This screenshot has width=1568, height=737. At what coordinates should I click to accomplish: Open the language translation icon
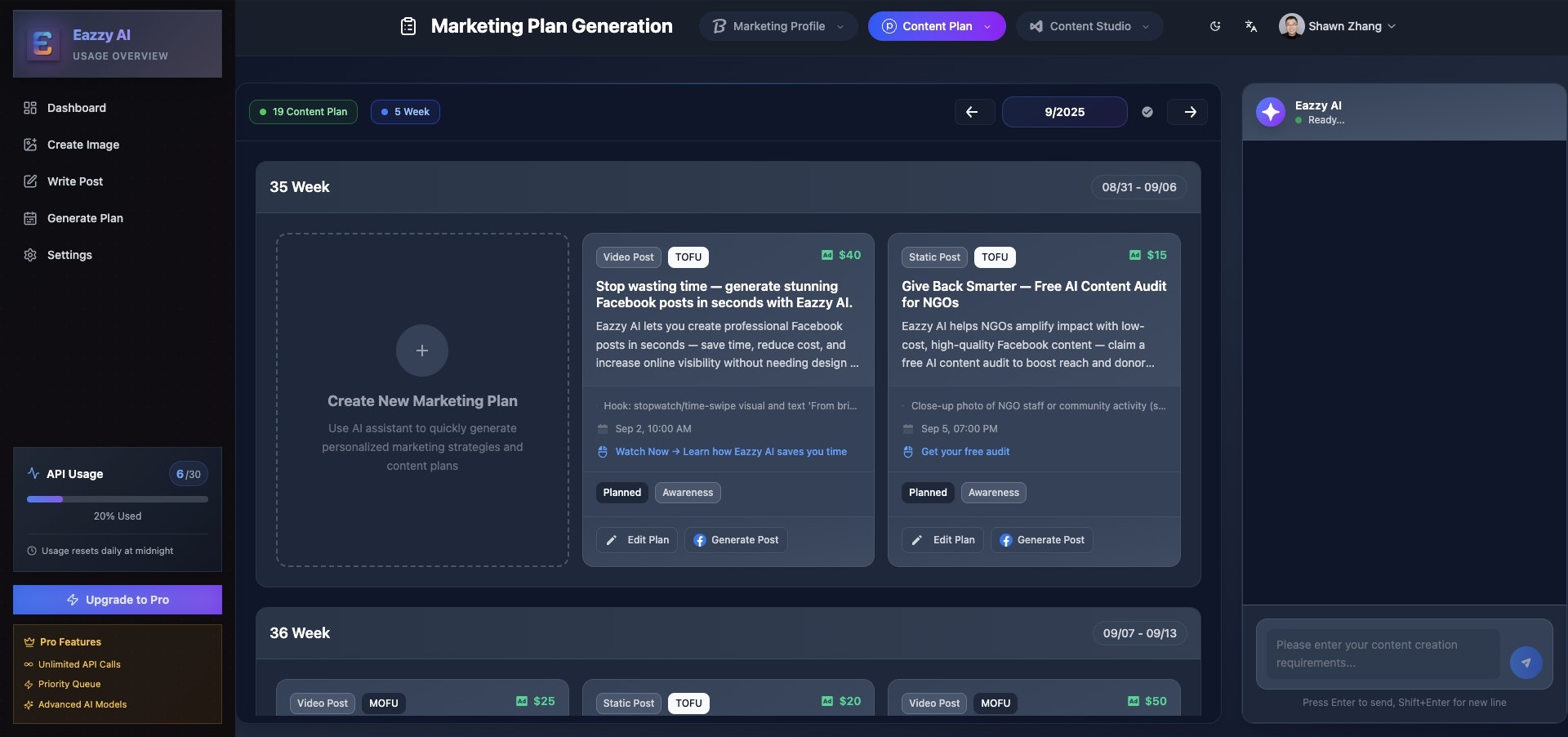coord(1250,26)
